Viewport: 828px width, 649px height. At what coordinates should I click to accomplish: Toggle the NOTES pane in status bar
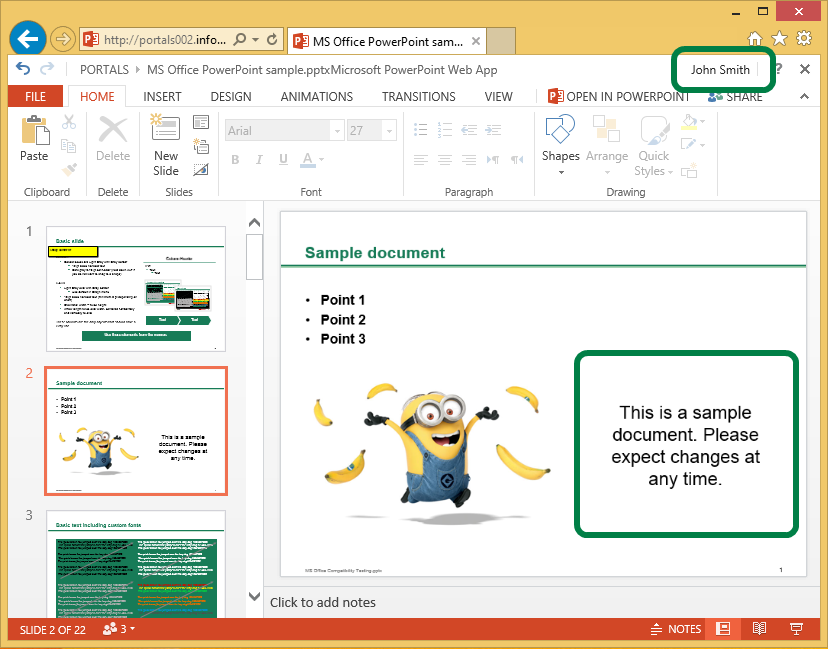tap(676, 629)
